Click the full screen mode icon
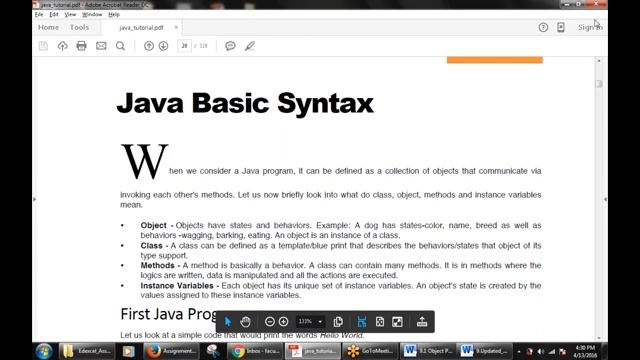 (398, 322)
